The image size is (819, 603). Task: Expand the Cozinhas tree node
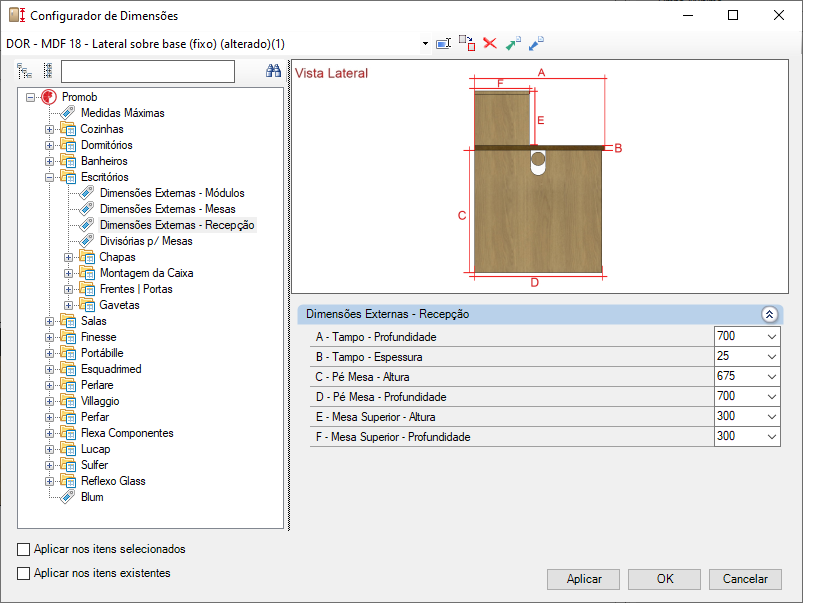[x=50, y=129]
